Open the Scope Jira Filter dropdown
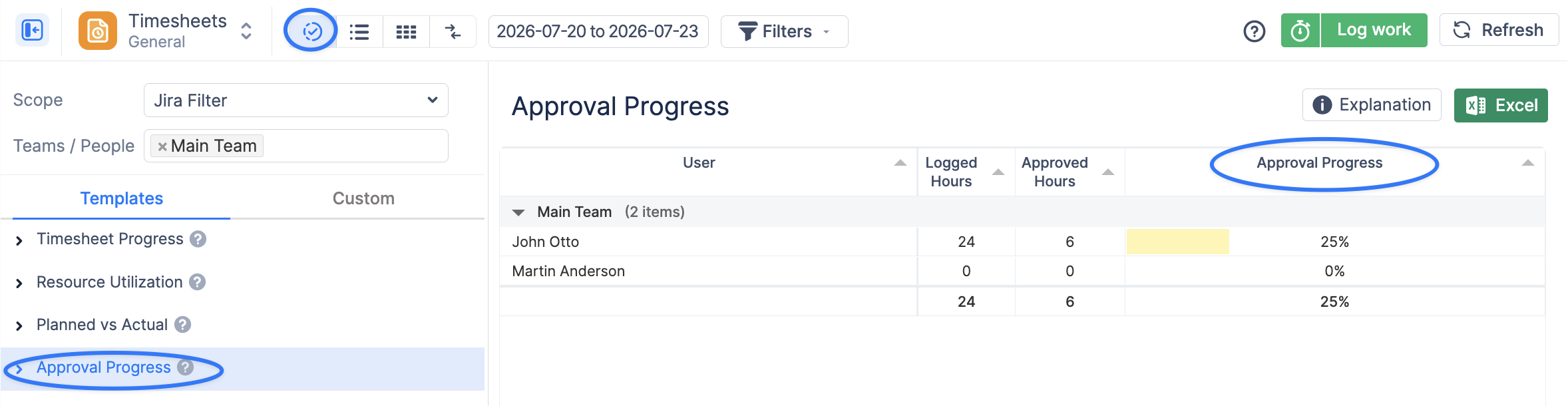This screenshot has height=406, width=1568. [x=296, y=101]
